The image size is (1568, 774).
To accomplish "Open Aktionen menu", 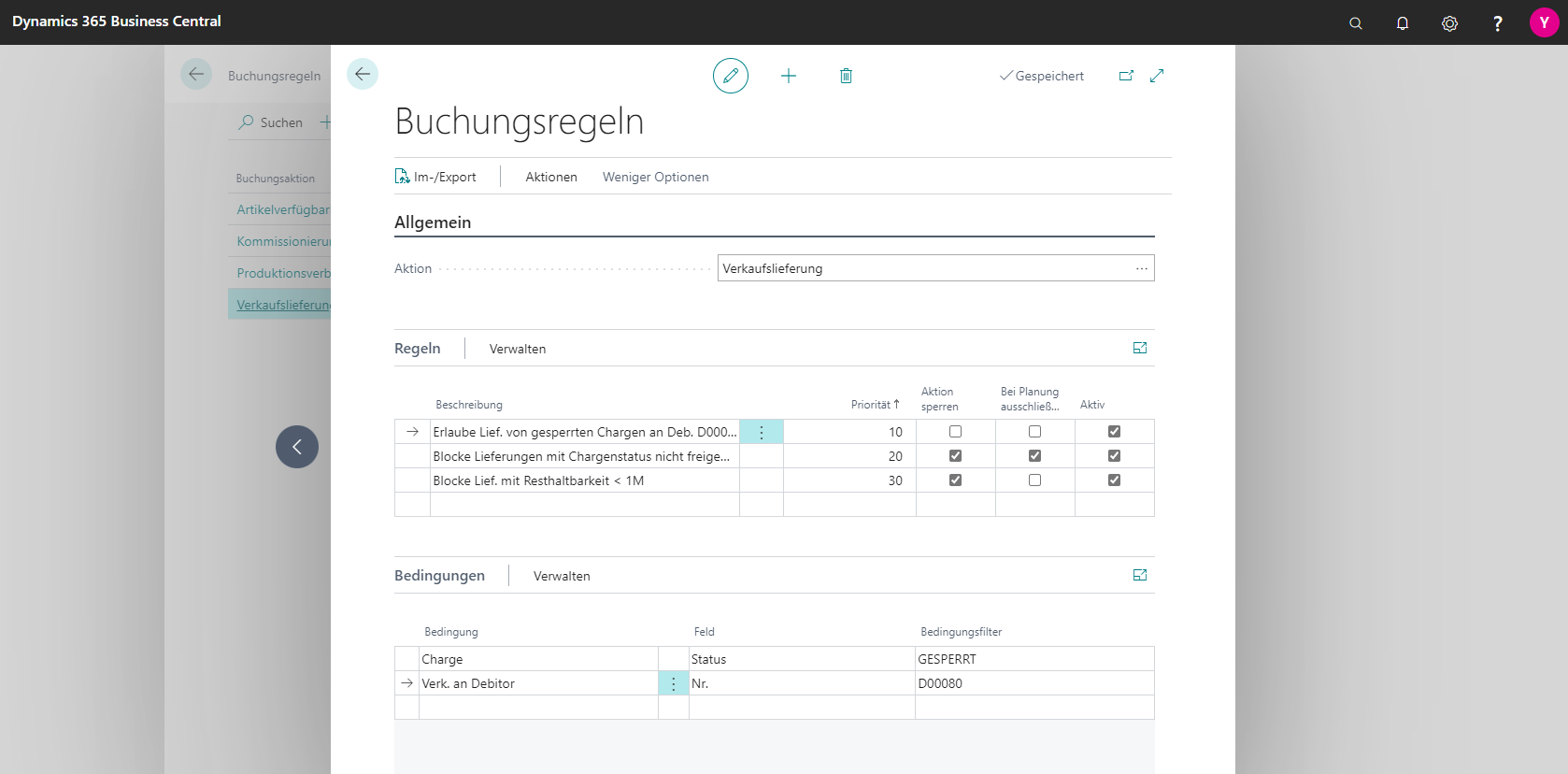I will pos(551,177).
